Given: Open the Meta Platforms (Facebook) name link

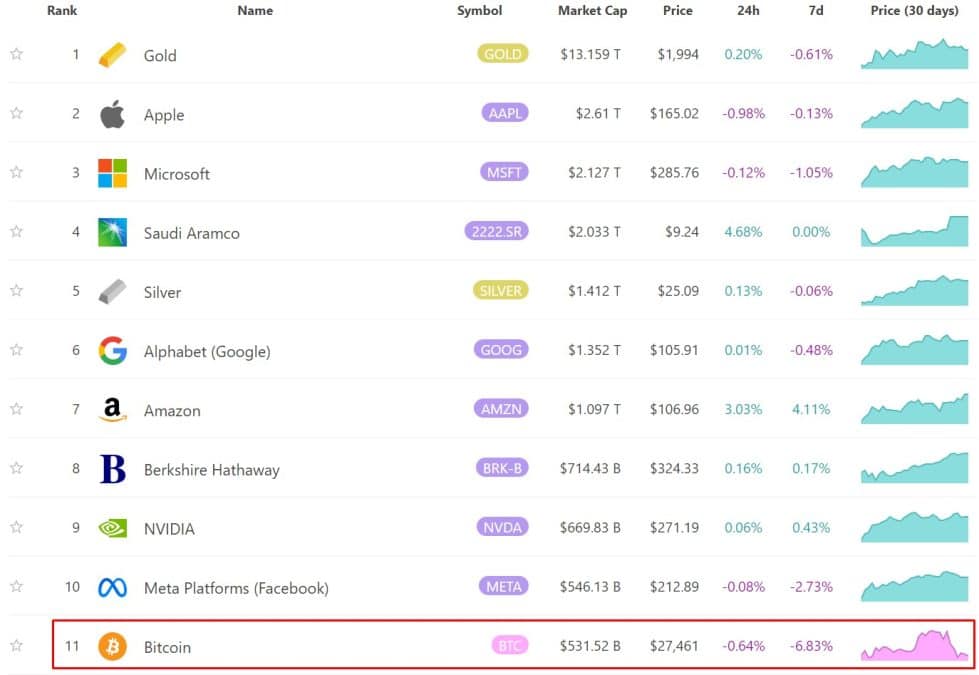Looking at the screenshot, I should (x=236, y=588).
